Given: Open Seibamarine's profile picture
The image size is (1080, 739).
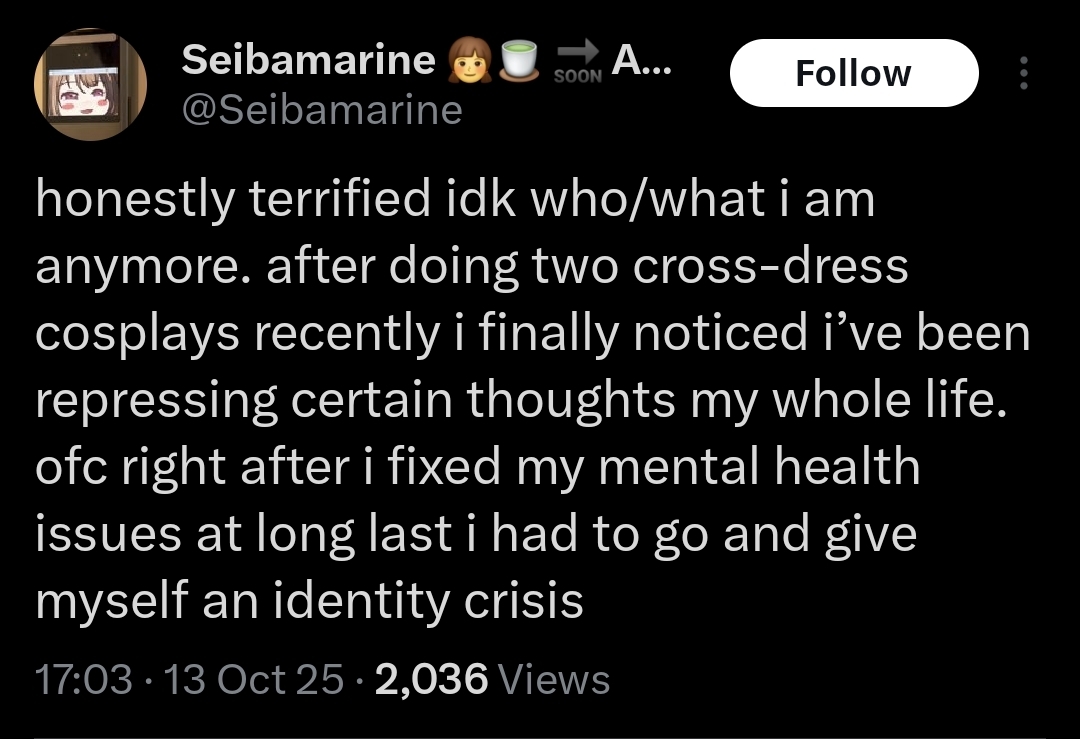Looking at the screenshot, I should [91, 85].
